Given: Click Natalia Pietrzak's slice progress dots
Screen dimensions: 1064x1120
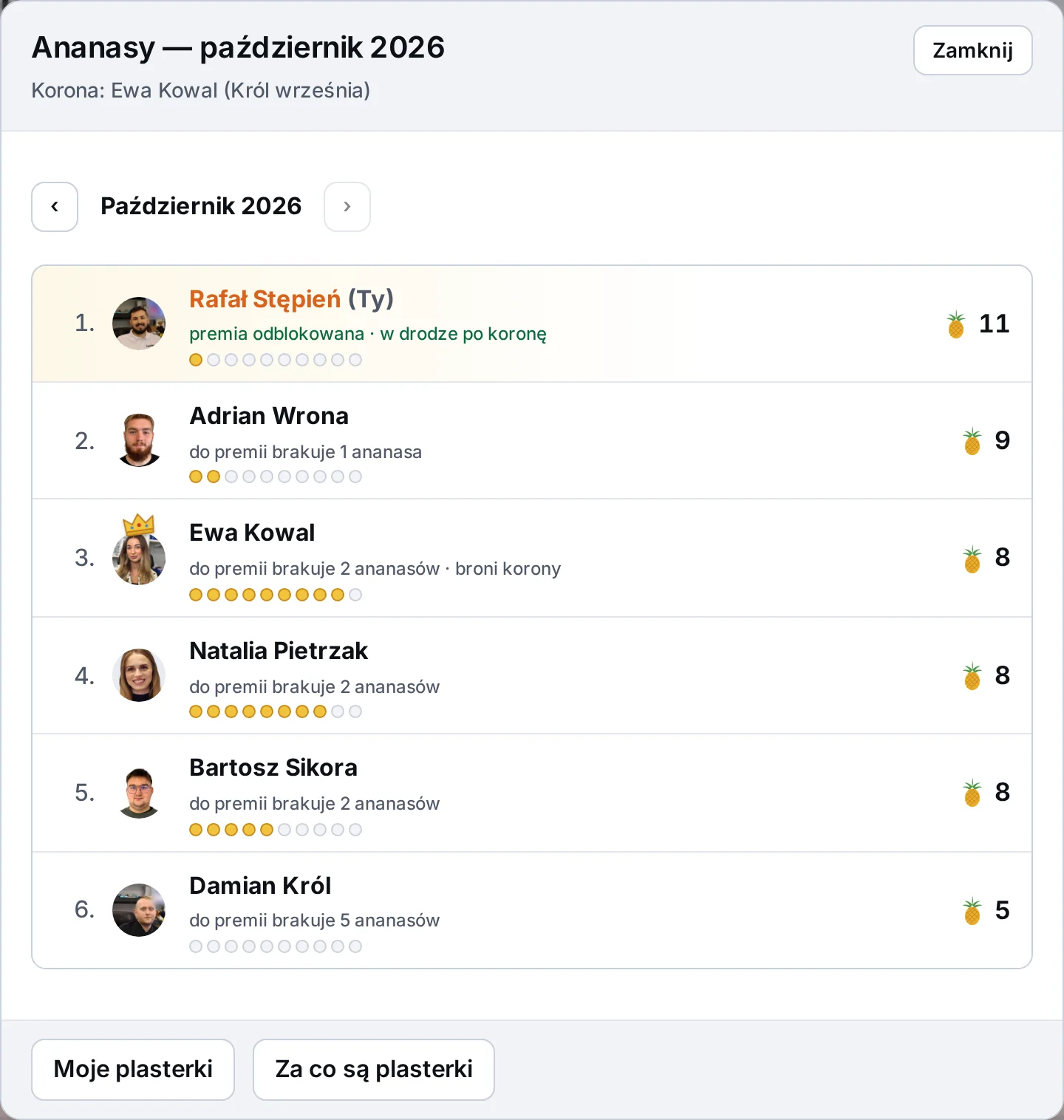Looking at the screenshot, I should [276, 711].
